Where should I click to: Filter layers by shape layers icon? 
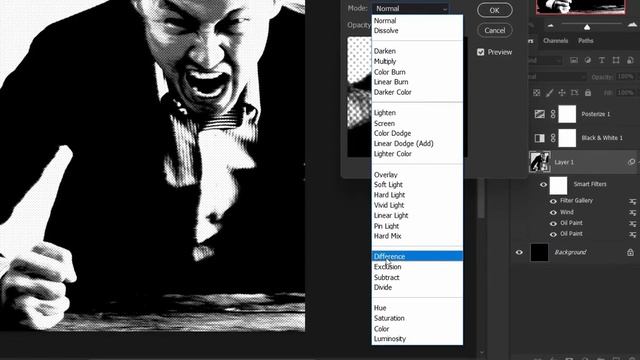click(616, 60)
